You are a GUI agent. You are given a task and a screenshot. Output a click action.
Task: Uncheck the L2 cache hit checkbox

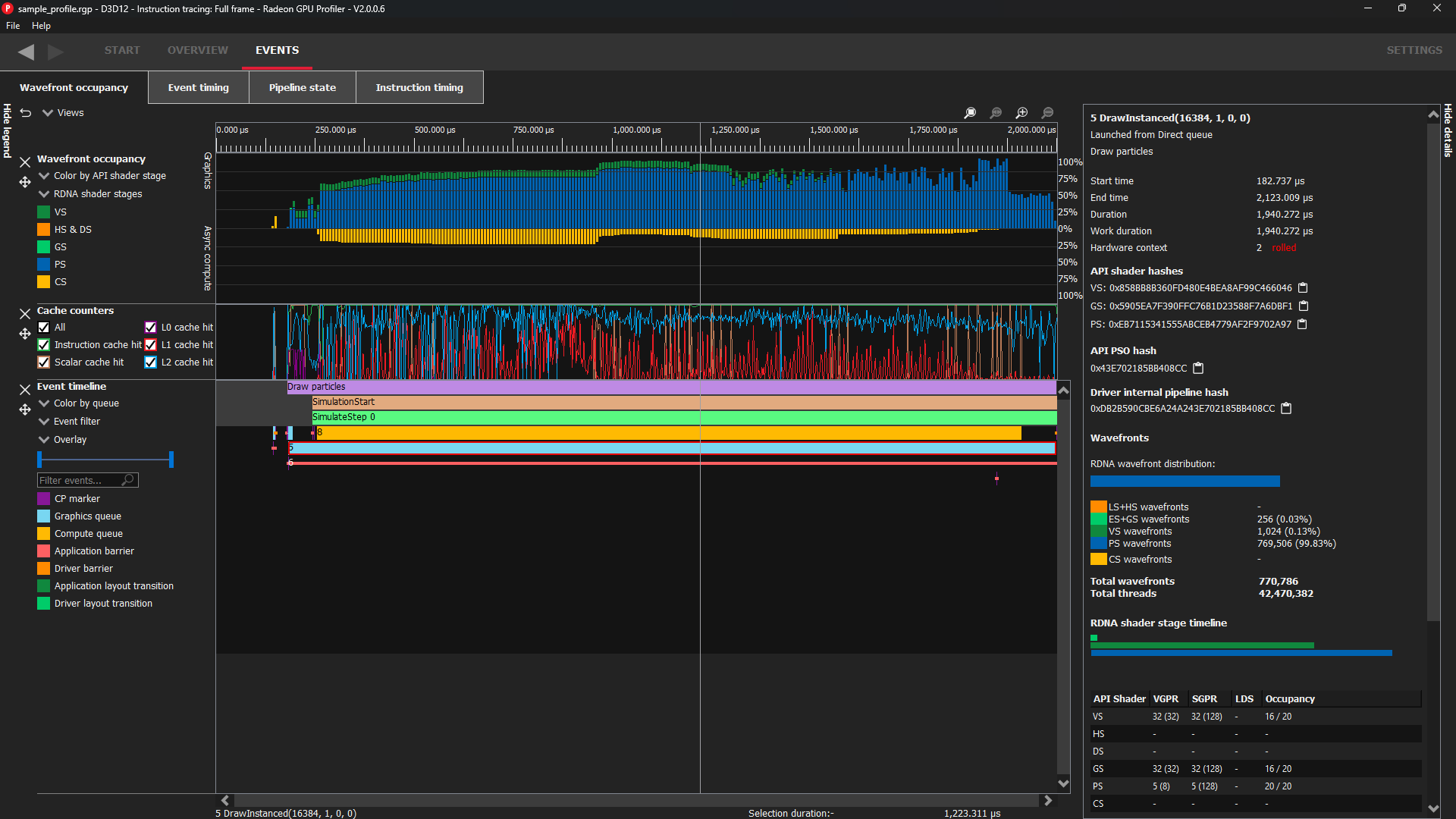[150, 362]
